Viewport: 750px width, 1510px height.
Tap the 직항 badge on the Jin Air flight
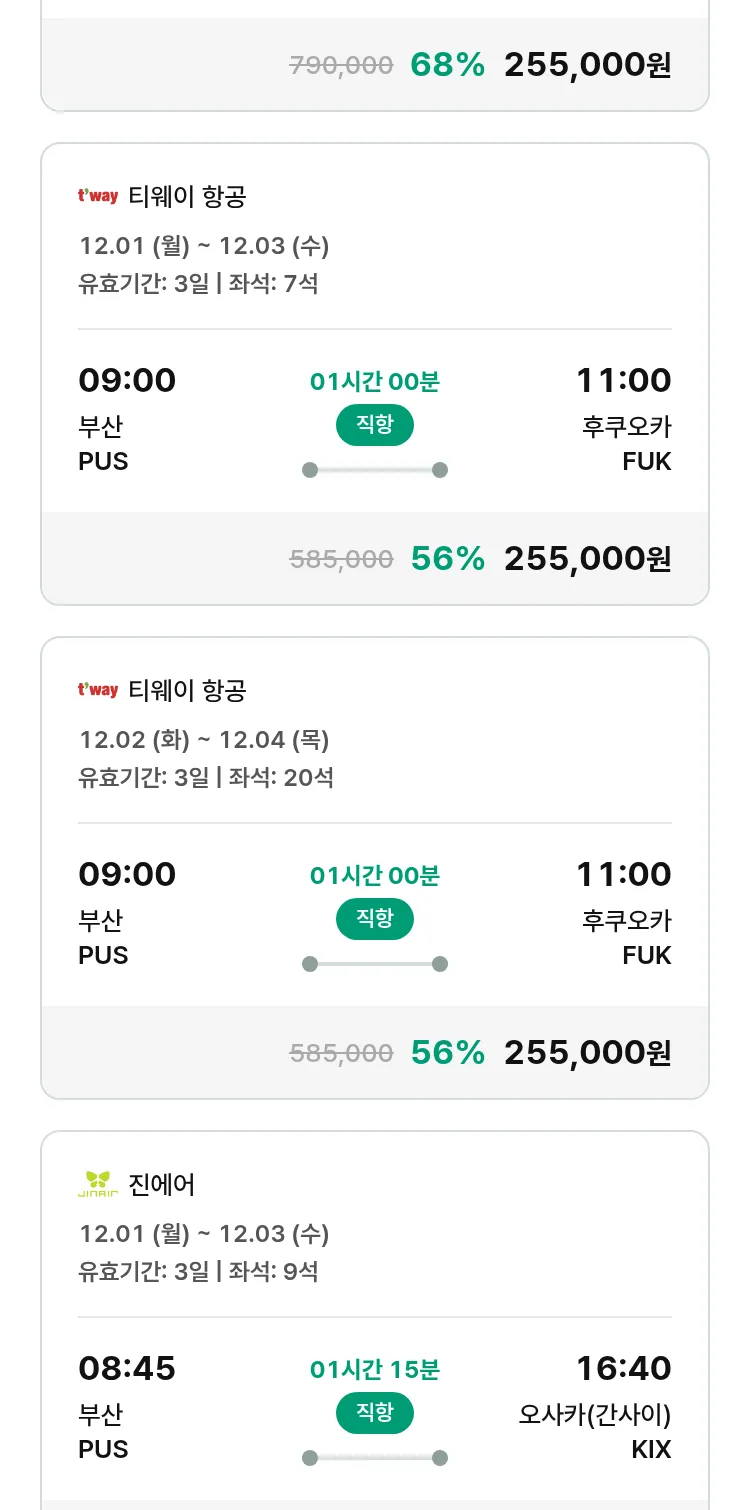(374, 1413)
